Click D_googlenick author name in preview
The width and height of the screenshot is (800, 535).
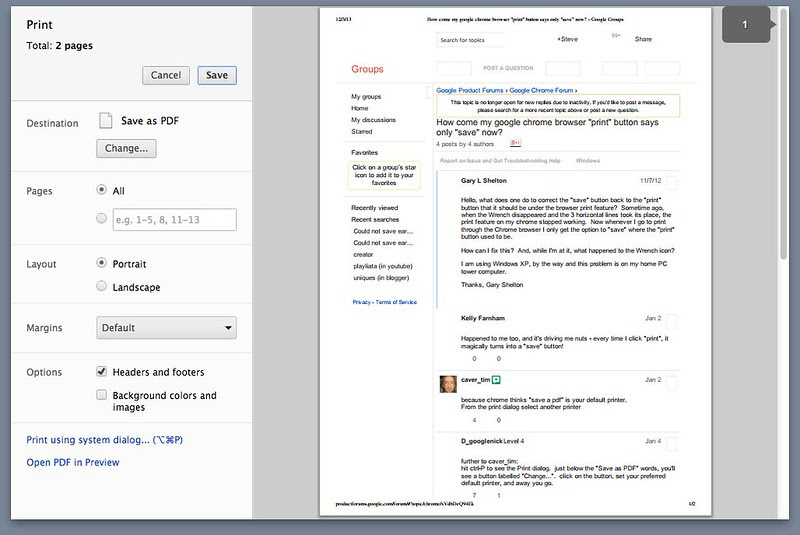coord(483,441)
